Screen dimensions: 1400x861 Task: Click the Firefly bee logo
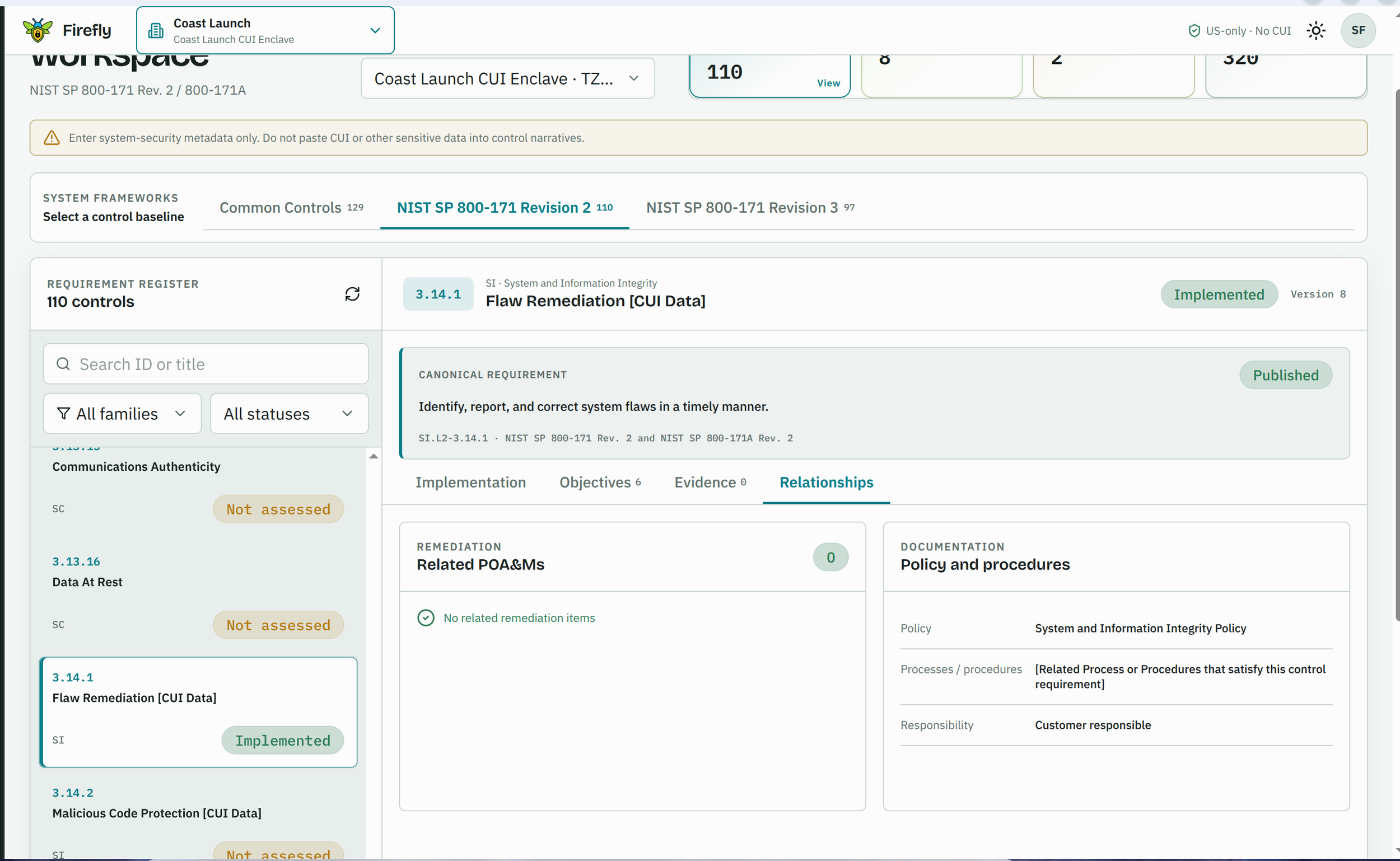[x=38, y=30]
